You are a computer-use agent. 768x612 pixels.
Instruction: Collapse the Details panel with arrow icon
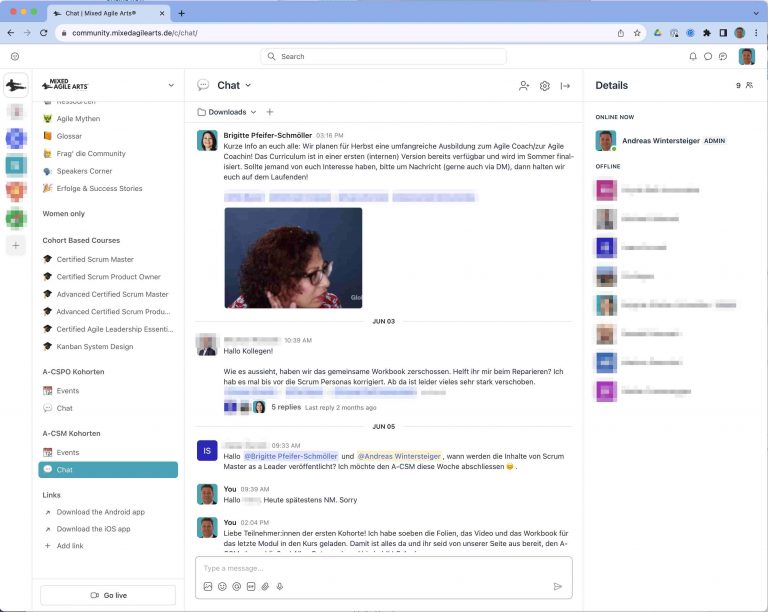point(565,86)
